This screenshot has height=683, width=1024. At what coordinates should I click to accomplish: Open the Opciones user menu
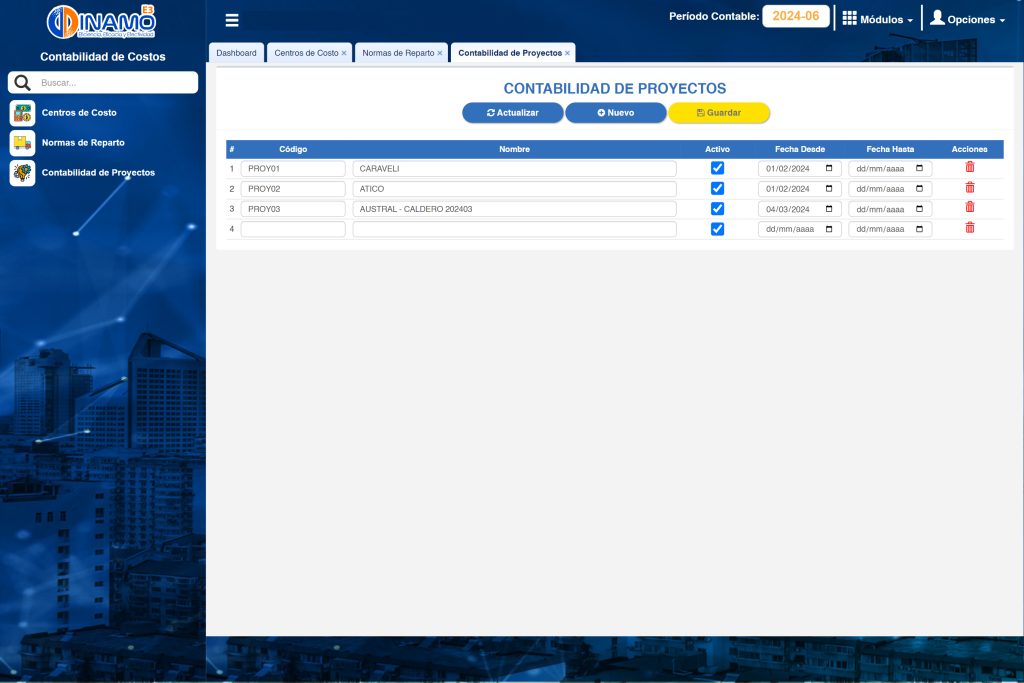[x=967, y=19]
